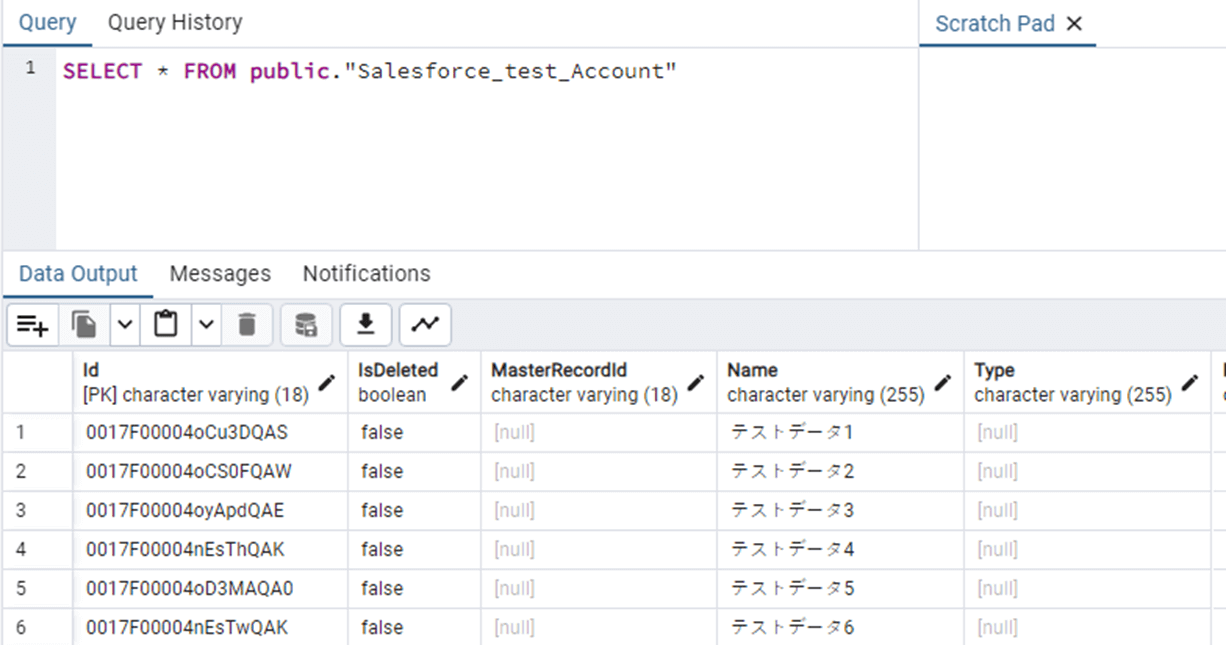Switch to the Query History tab
This screenshot has width=1226, height=645.
click(175, 22)
